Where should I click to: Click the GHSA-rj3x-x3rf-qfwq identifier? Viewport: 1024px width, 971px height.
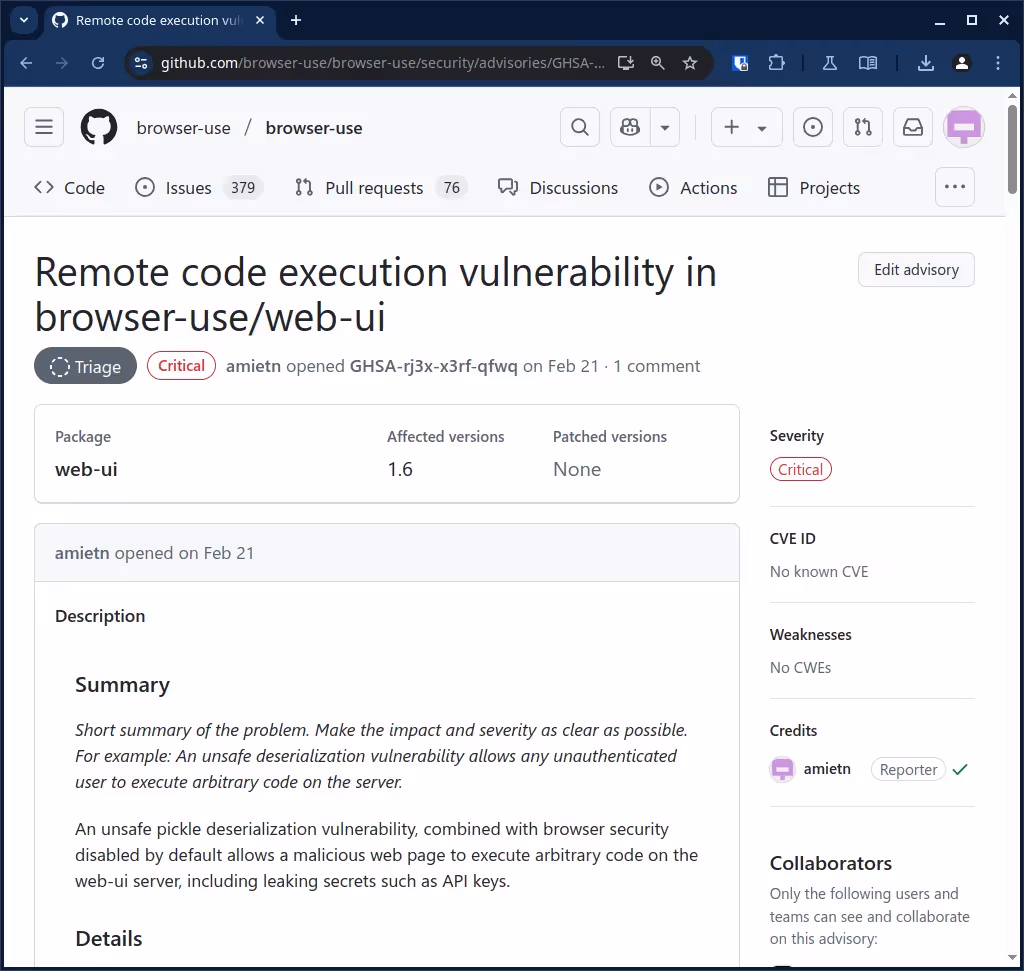[x=434, y=366]
